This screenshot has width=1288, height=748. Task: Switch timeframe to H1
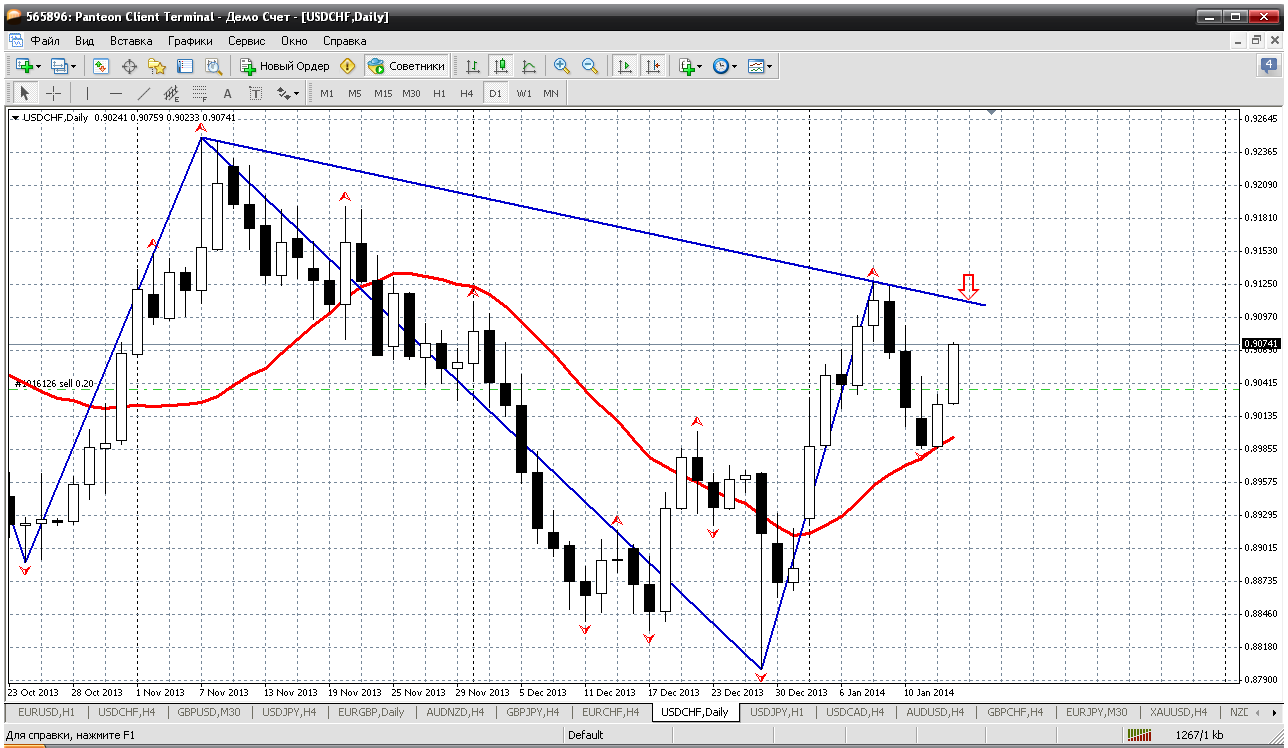(x=439, y=93)
